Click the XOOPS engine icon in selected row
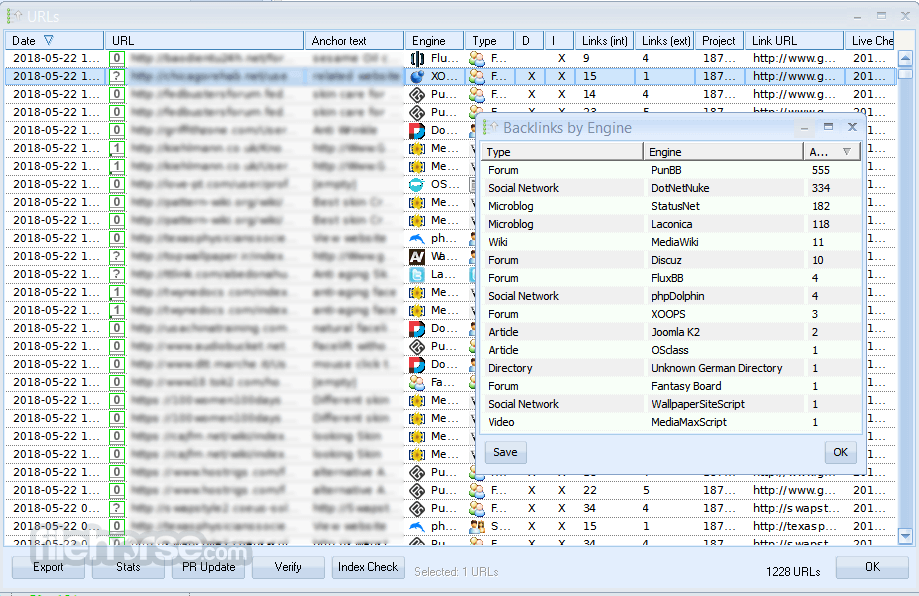 [417, 76]
